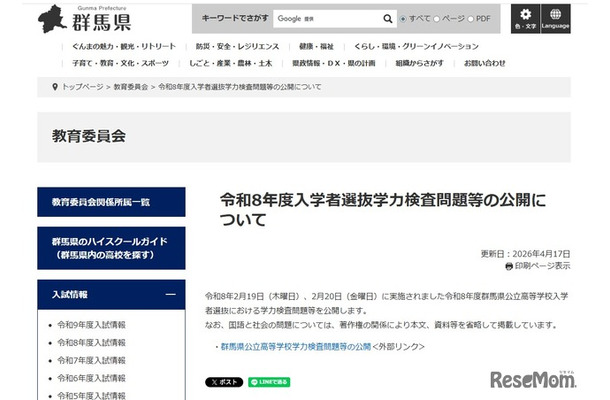Click the printer icon for print view

(509, 266)
